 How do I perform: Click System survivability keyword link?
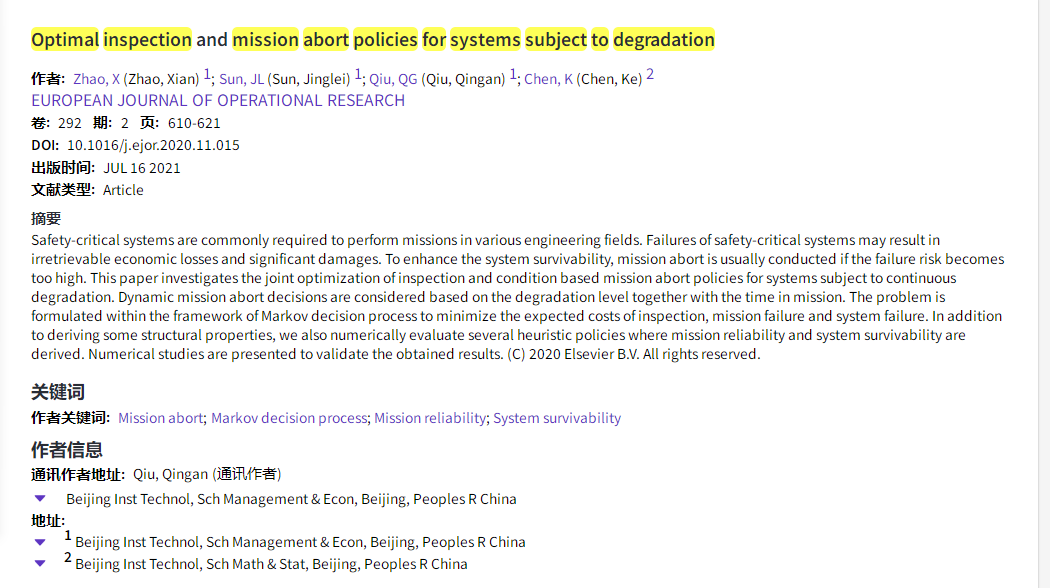click(x=557, y=418)
